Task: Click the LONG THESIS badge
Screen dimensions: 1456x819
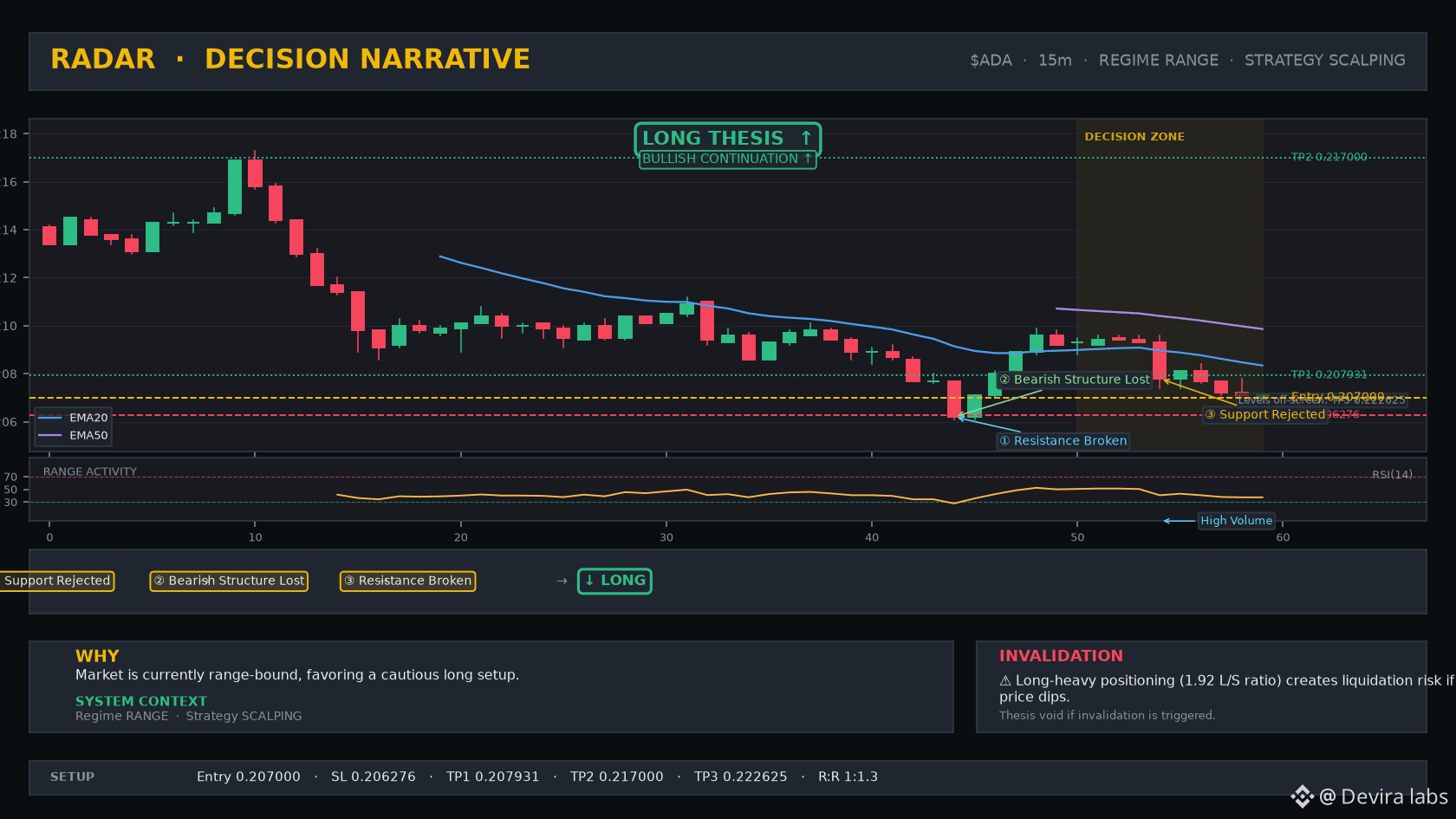Action: click(728, 139)
